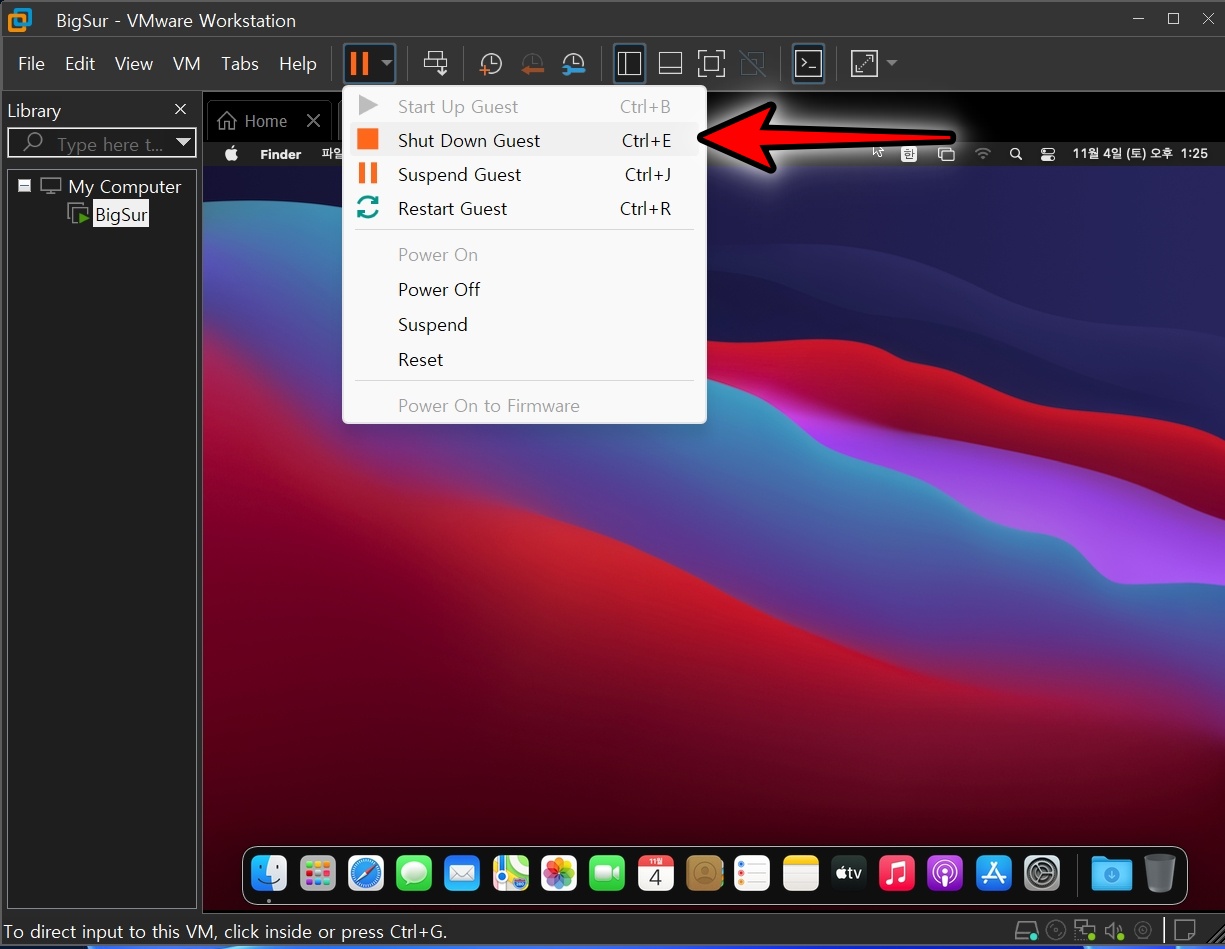Select Suspend below Power Off
1225x949 pixels.
(524, 325)
